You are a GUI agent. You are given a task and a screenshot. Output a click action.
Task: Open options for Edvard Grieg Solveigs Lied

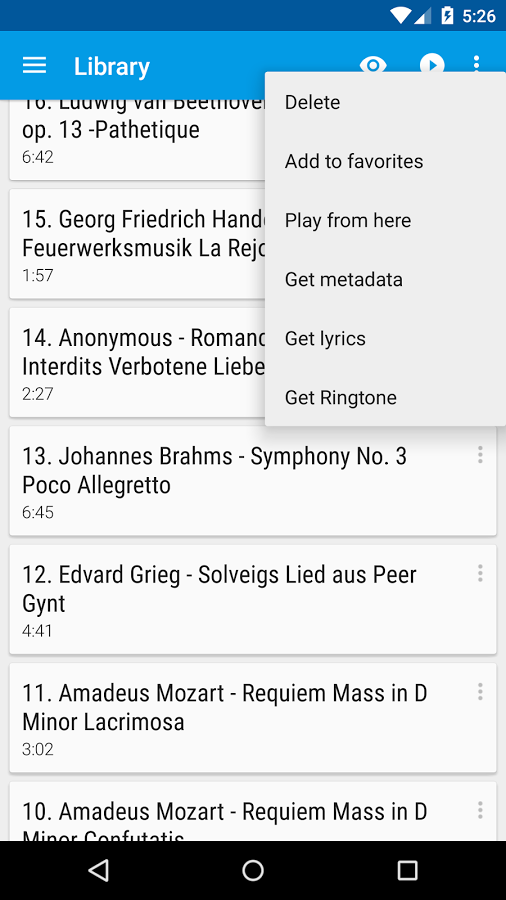[480, 573]
